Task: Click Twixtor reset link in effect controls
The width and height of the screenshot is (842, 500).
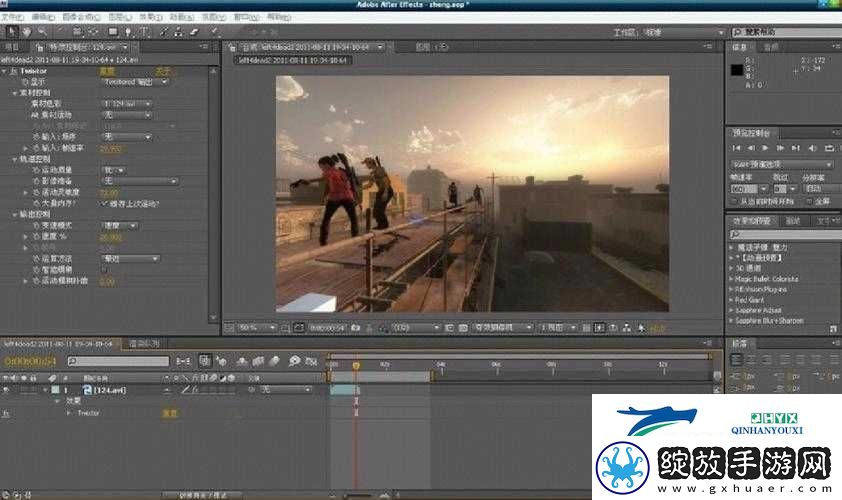Action: [x=107, y=71]
